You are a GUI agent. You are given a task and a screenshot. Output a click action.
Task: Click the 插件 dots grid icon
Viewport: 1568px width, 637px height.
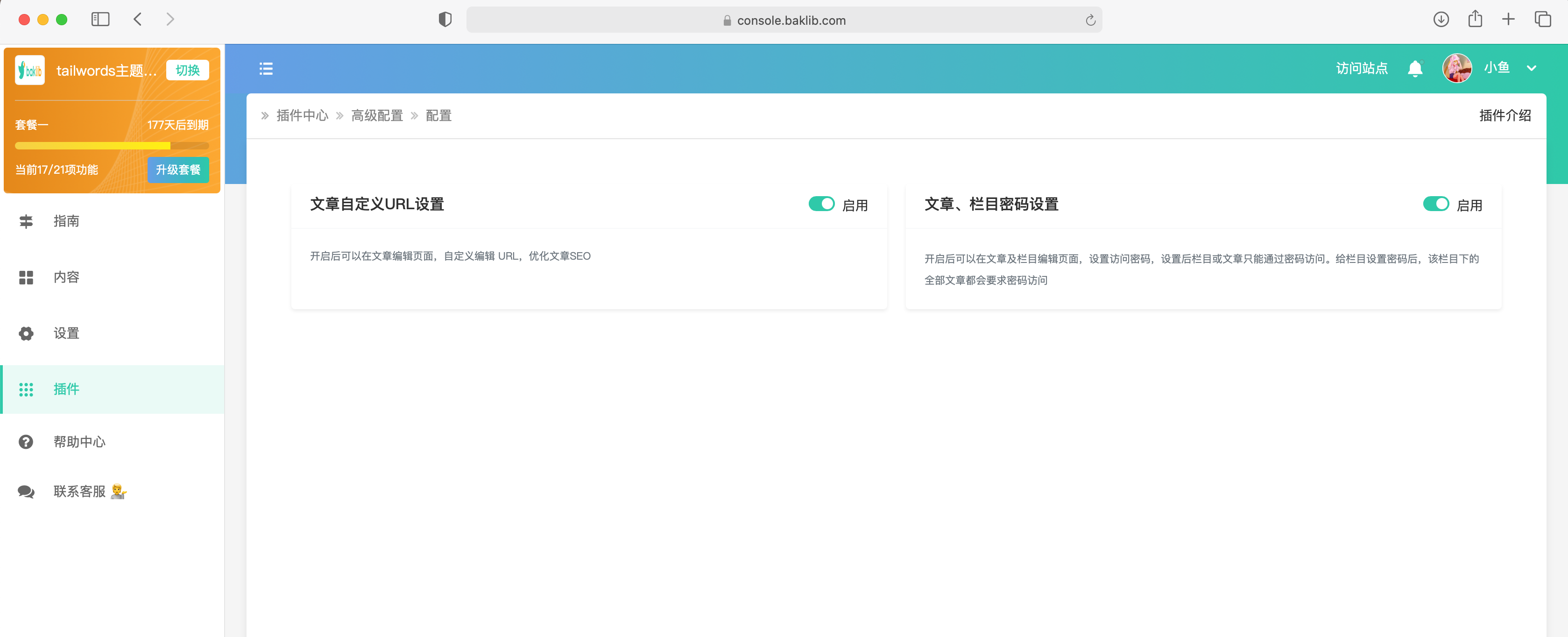coord(26,390)
